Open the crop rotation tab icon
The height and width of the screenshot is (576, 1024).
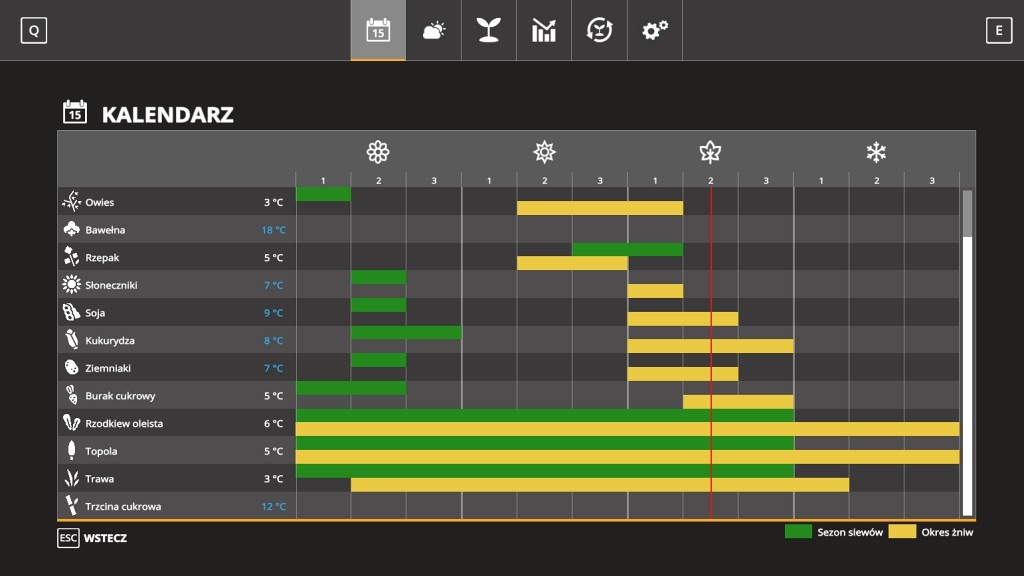point(599,30)
